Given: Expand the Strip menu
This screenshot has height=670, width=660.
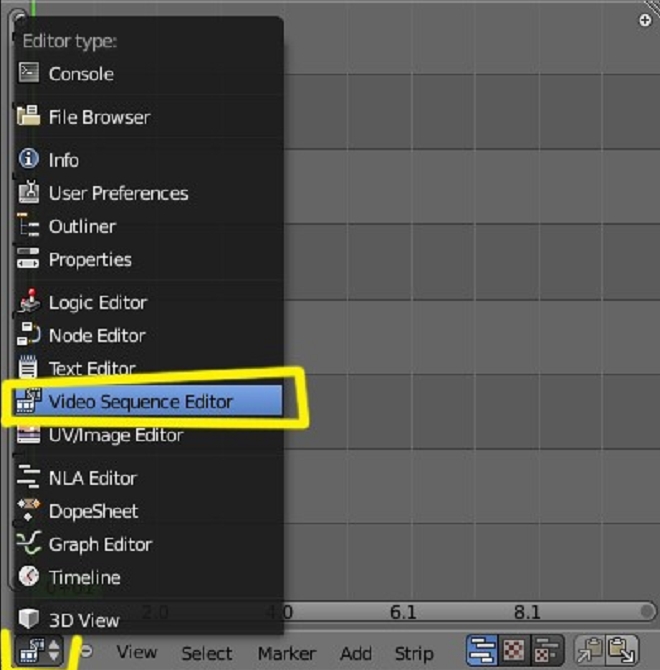Looking at the screenshot, I should 414,653.
